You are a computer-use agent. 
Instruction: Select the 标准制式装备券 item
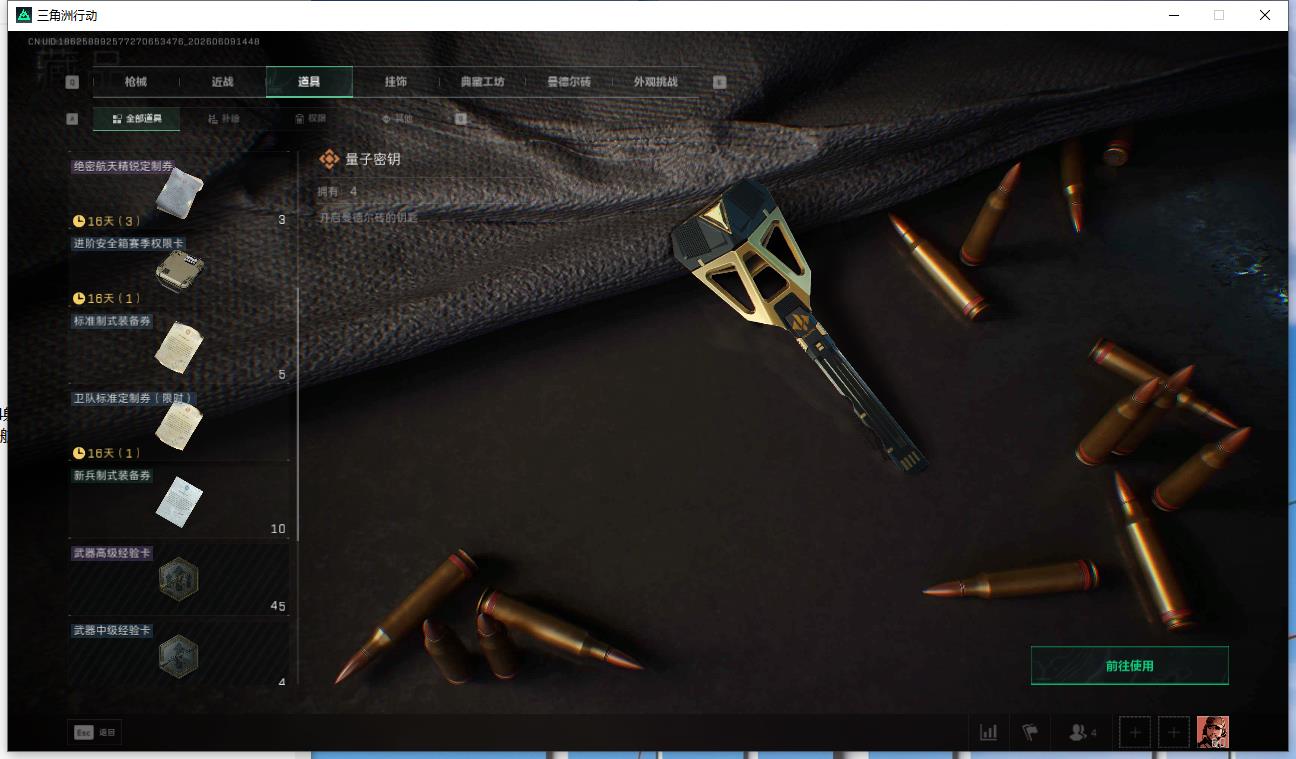(179, 346)
